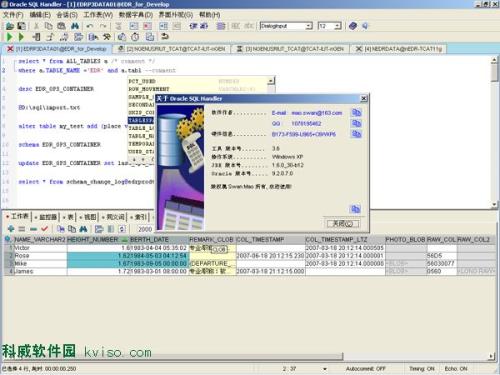This screenshot has width=500, height=375.
Task: Open the 会话(S) menu
Action: pyautogui.click(x=67, y=15)
